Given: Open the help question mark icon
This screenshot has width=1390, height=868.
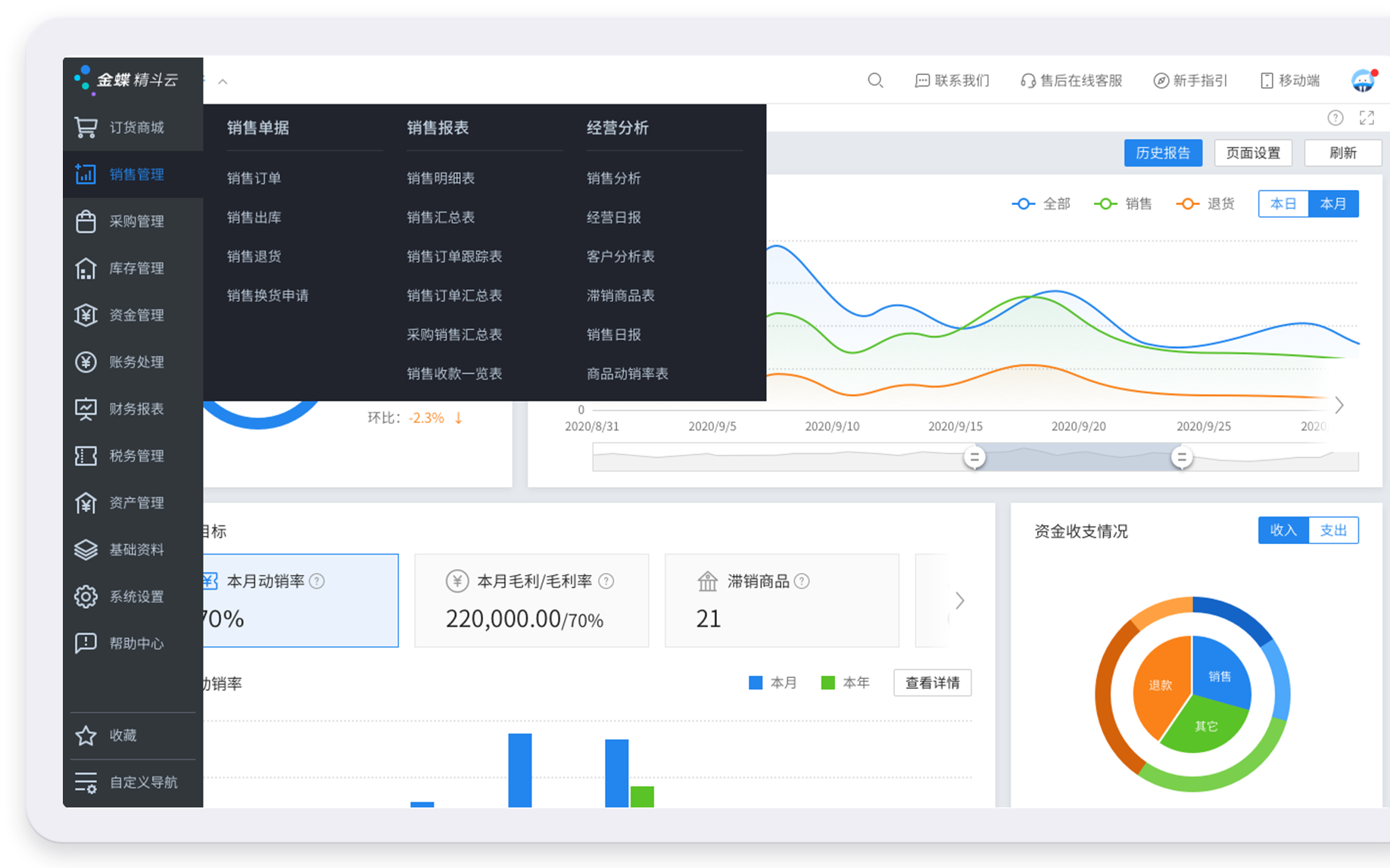Looking at the screenshot, I should [x=1335, y=117].
